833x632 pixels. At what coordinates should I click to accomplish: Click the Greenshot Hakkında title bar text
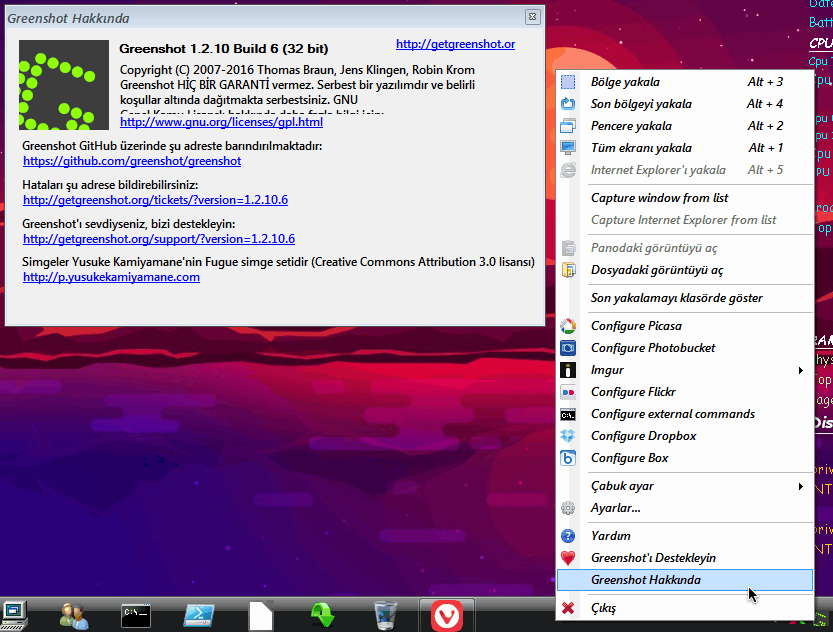pos(68,19)
